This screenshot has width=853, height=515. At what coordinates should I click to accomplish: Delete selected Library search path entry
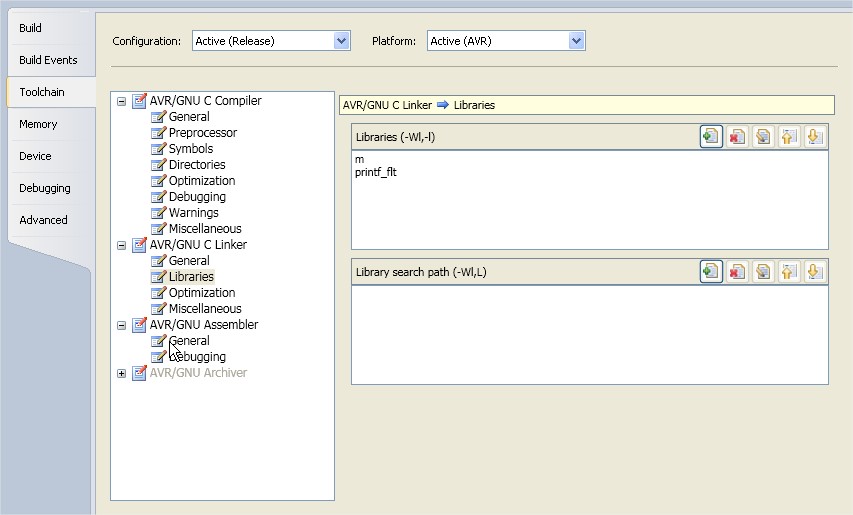coord(737,271)
